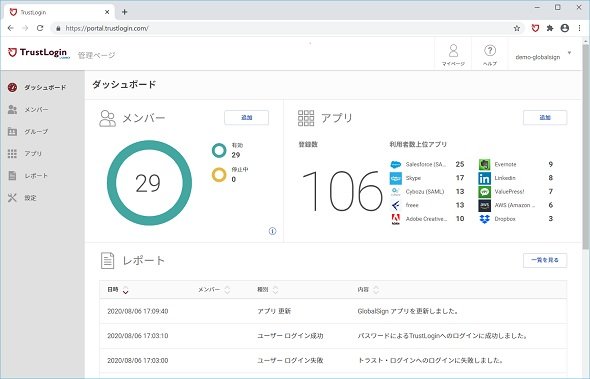
Task: Sort report table by メンバー column
Action: coord(227,290)
